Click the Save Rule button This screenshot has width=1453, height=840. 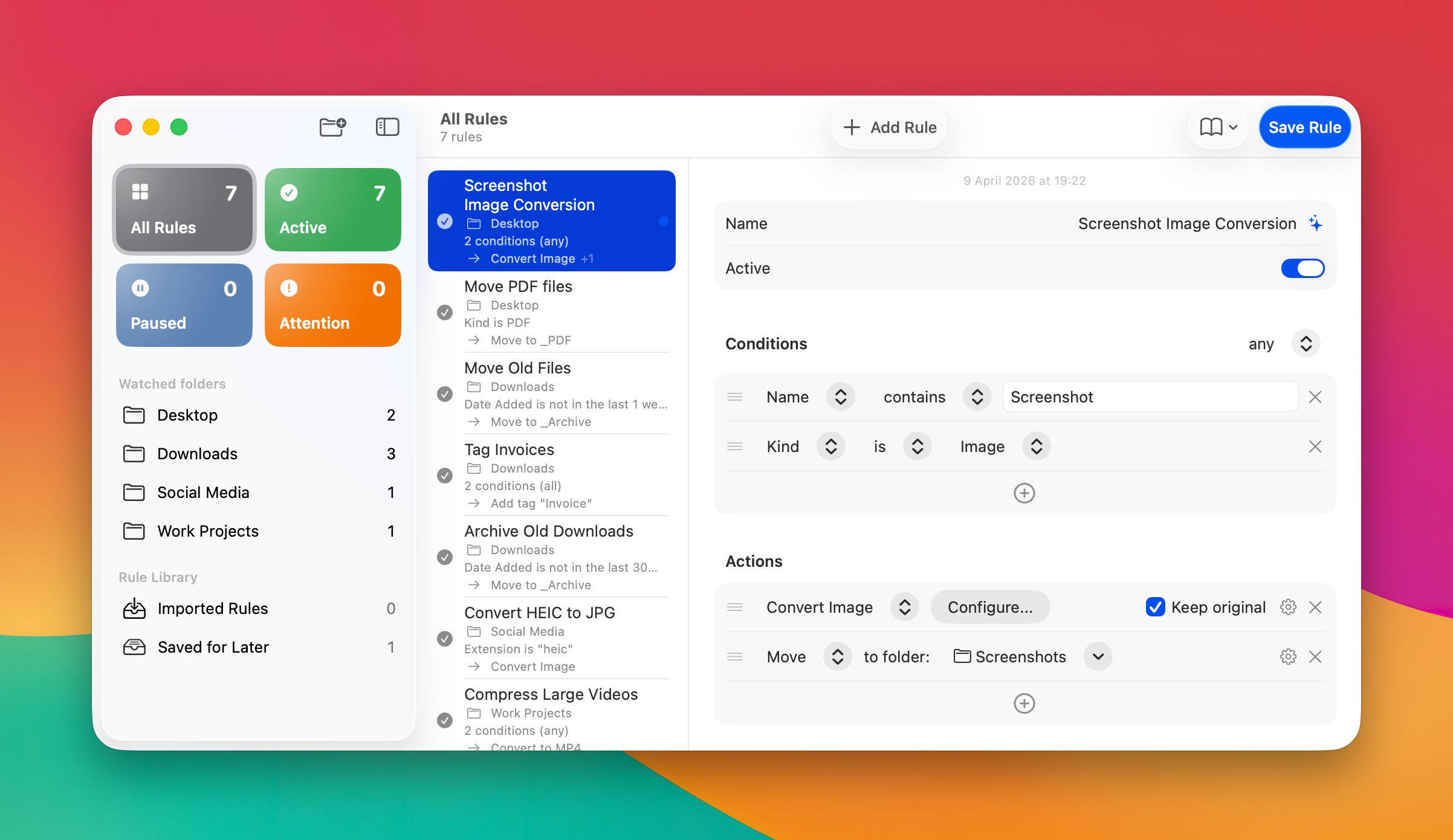point(1304,128)
